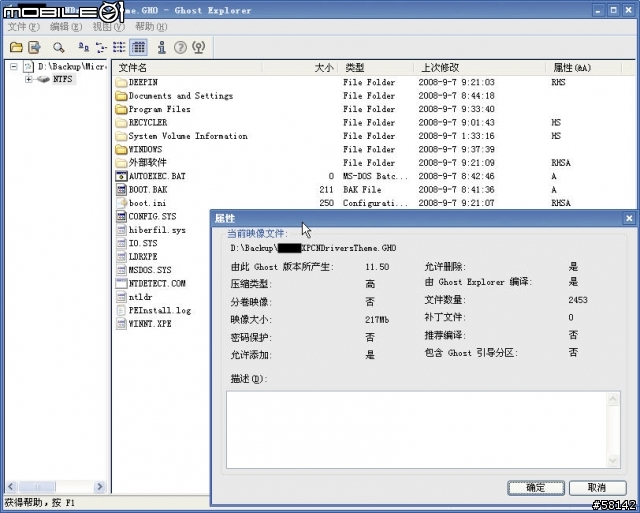Screen dimensions: 640x513
Task: Select the Program Files folder
Action: point(153,109)
